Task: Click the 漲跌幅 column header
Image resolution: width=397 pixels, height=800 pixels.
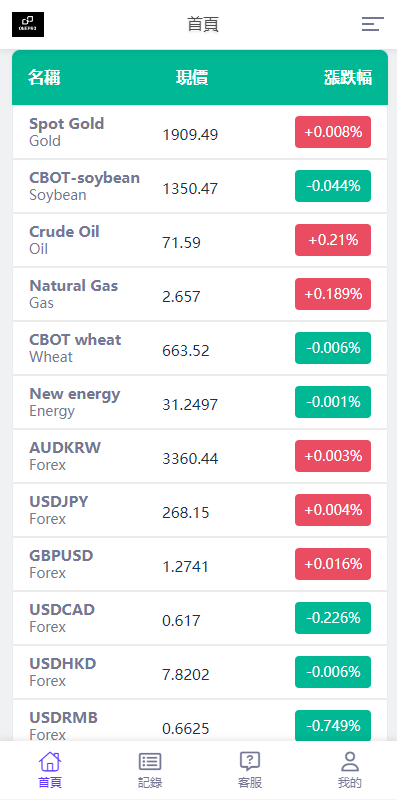Action: pos(348,78)
